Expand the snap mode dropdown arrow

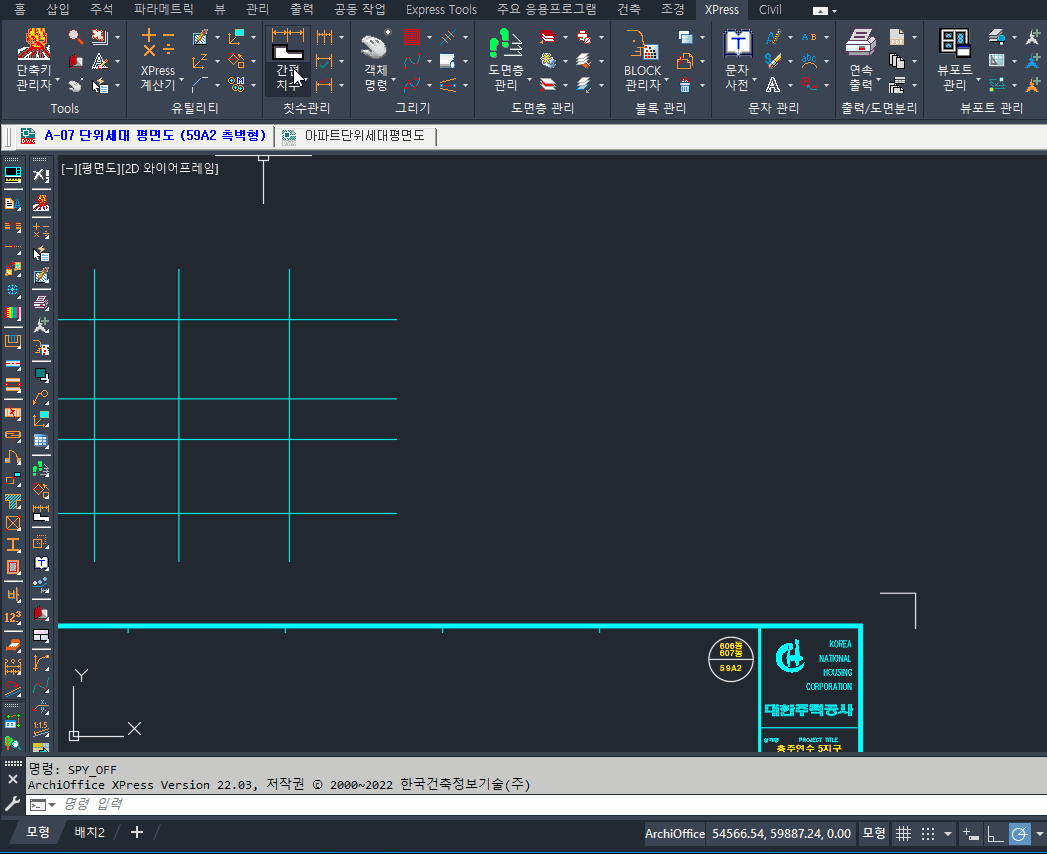[x=948, y=834]
